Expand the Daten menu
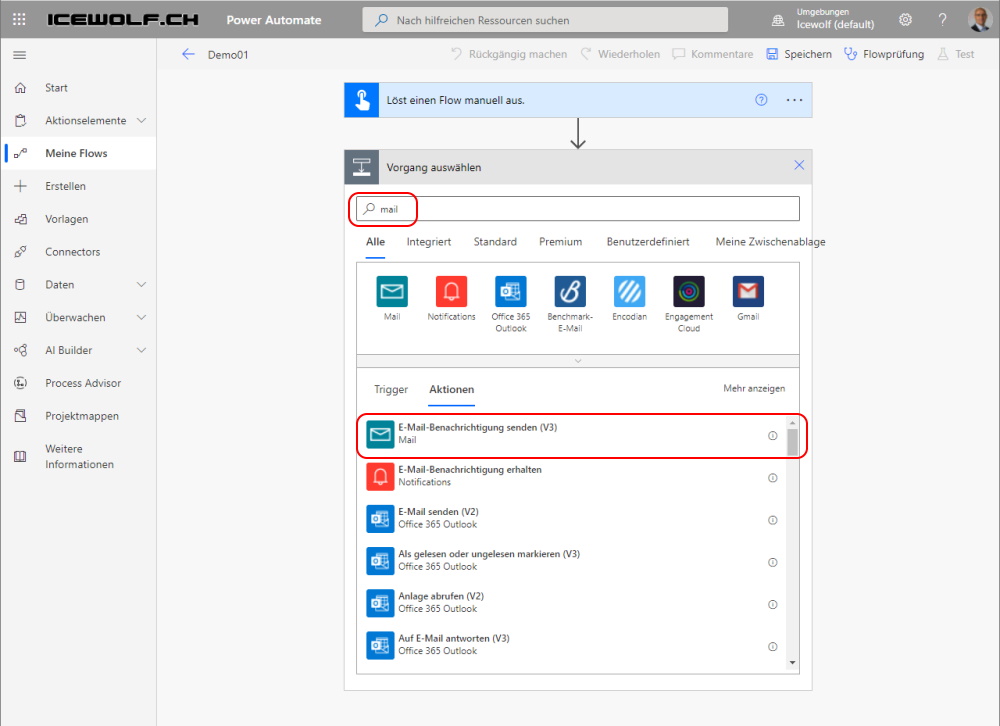This screenshot has width=1000, height=726. [142, 285]
